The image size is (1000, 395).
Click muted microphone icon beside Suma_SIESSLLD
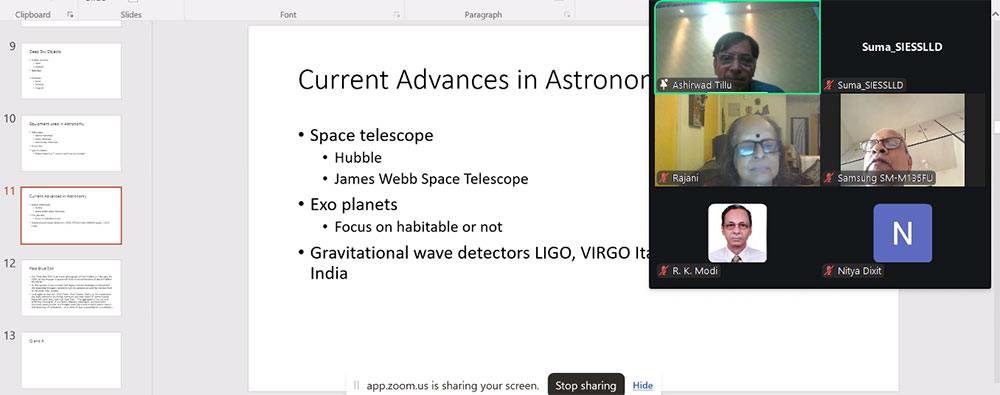830,85
